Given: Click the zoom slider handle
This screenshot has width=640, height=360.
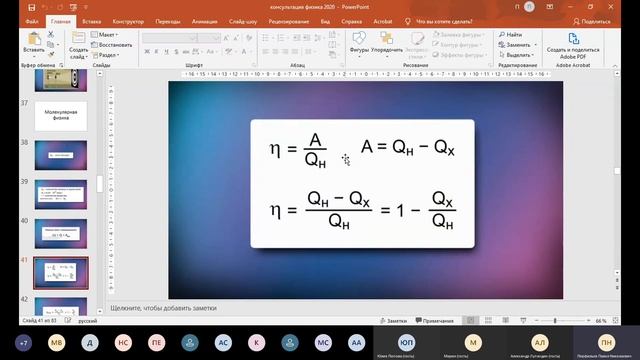Looking at the screenshot, I should (x=555, y=321).
